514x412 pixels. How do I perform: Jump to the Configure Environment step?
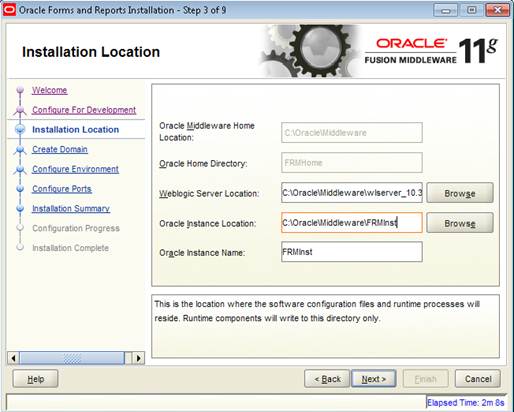pyautogui.click(x=75, y=169)
